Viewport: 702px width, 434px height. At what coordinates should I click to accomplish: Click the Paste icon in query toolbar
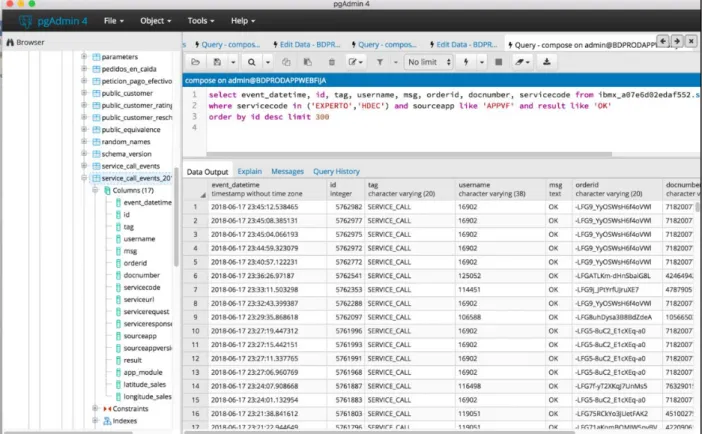tap(308, 62)
